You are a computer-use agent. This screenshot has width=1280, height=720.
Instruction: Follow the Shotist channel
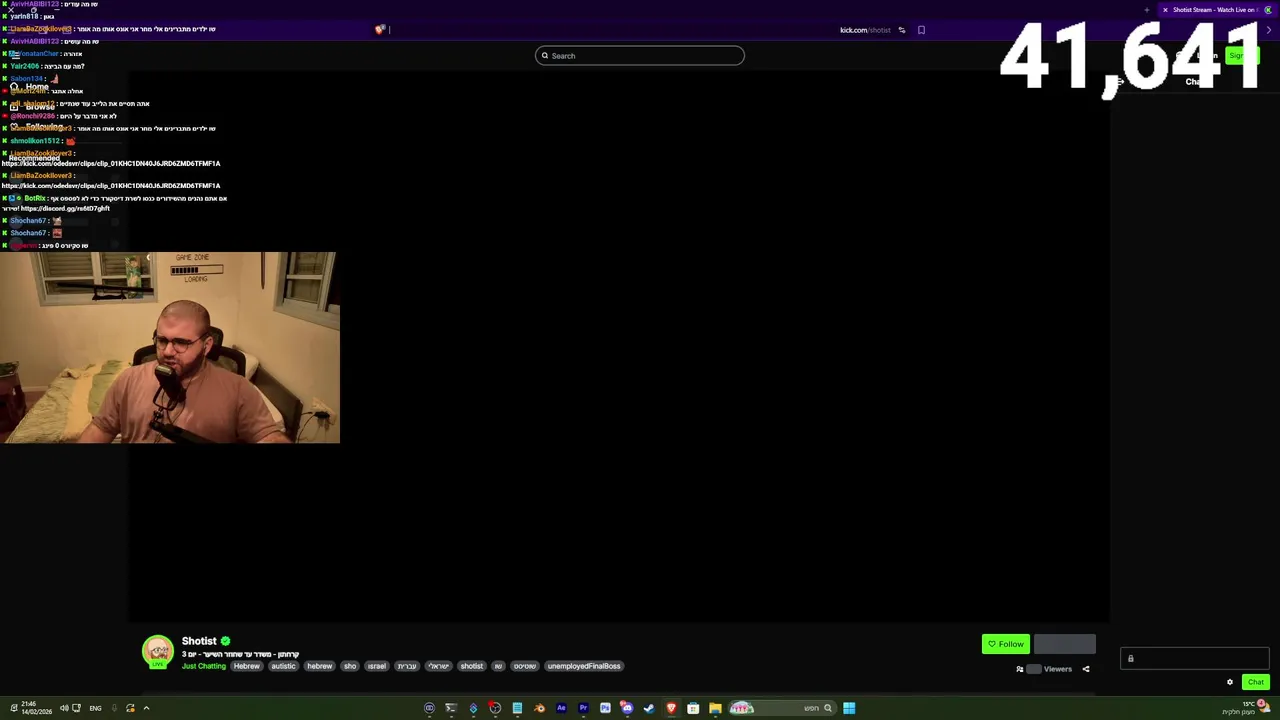[x=1006, y=644]
